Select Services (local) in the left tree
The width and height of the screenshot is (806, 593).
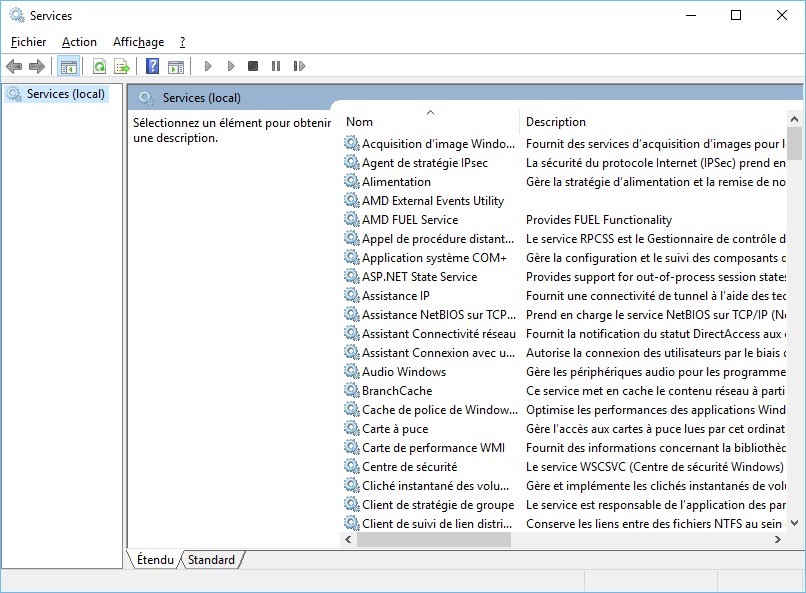65,94
